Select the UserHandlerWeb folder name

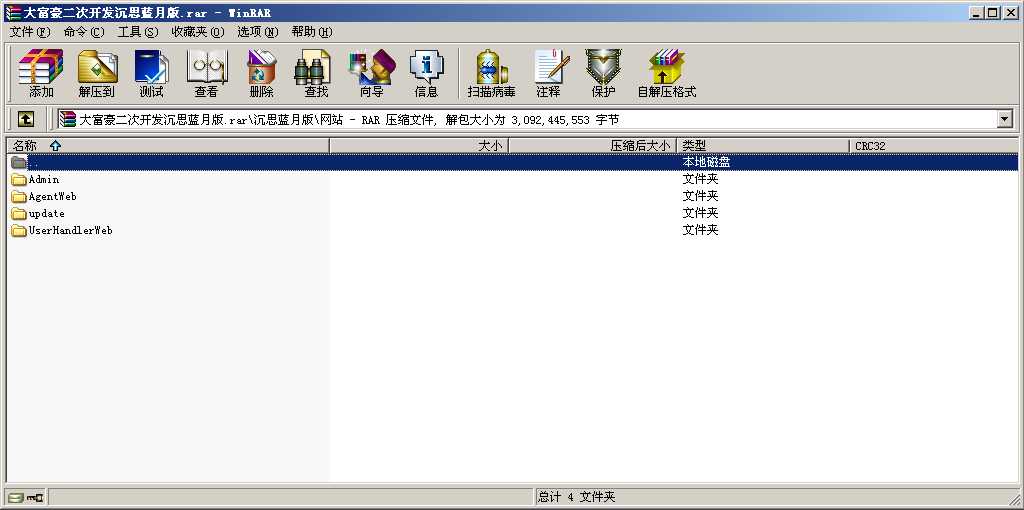(71, 231)
